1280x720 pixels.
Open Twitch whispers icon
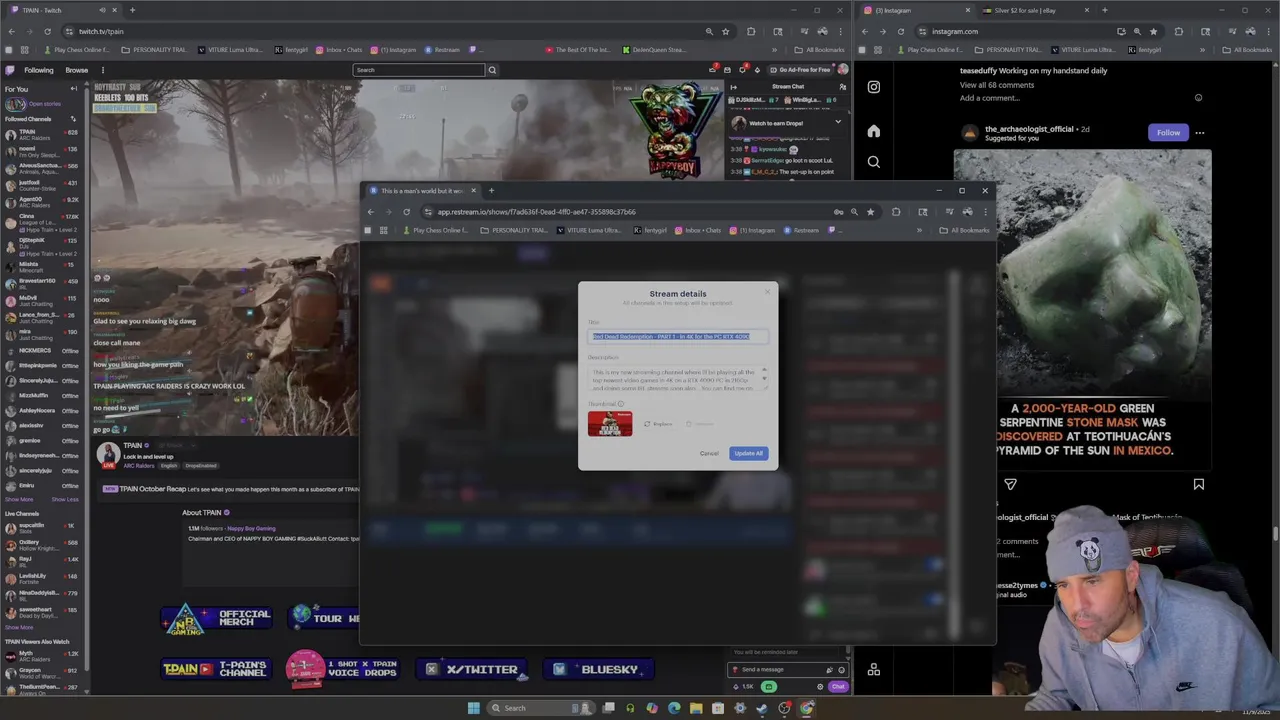[727, 70]
